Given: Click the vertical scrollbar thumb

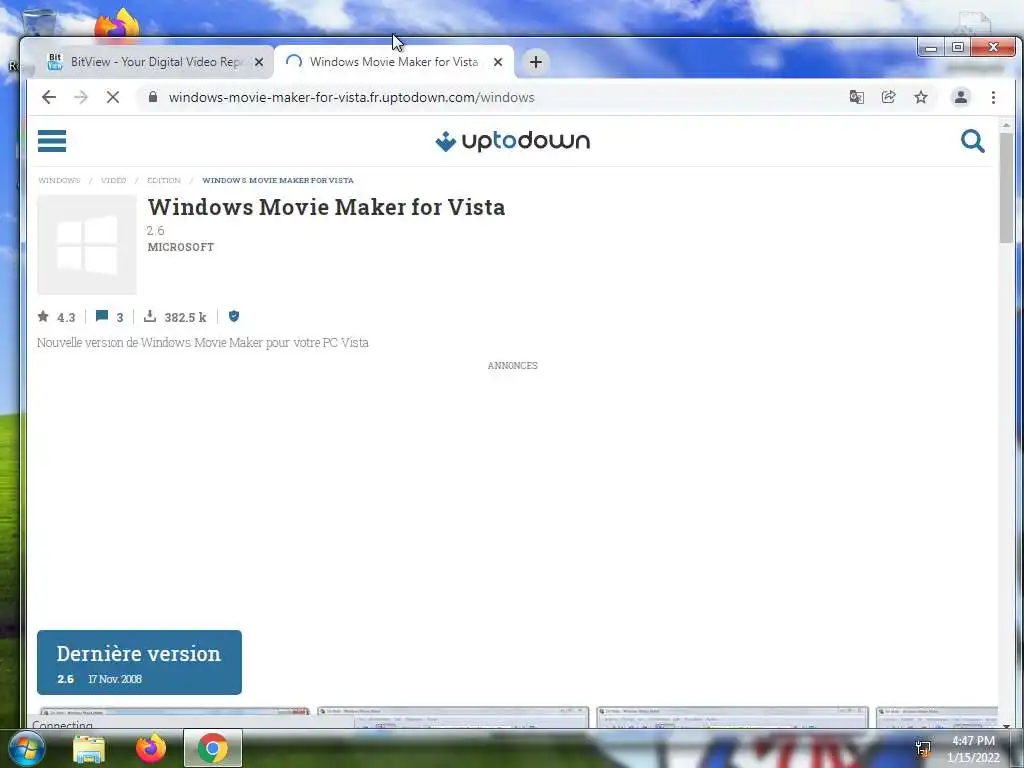Looking at the screenshot, I should pyautogui.click(x=1006, y=187).
